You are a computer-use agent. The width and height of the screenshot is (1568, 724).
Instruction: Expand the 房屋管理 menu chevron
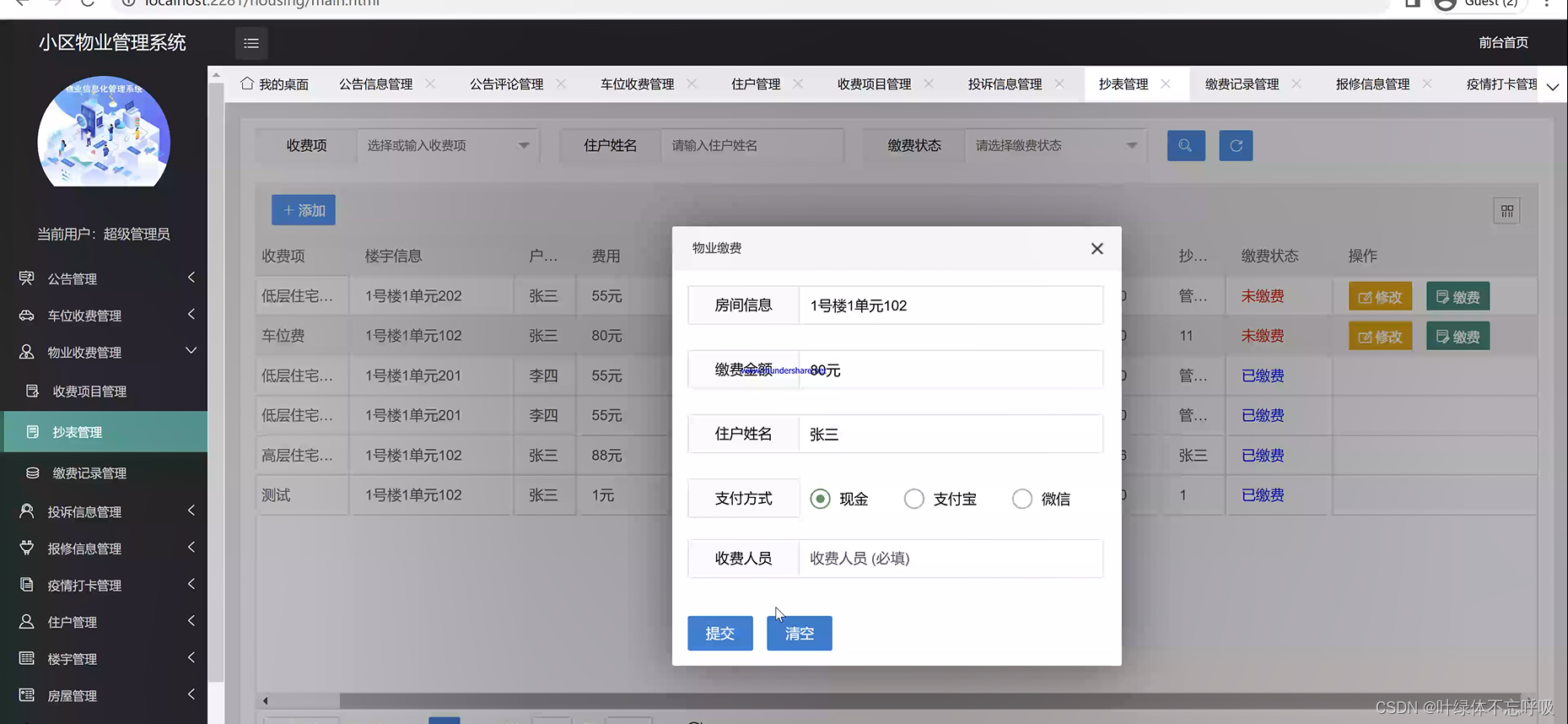191,694
